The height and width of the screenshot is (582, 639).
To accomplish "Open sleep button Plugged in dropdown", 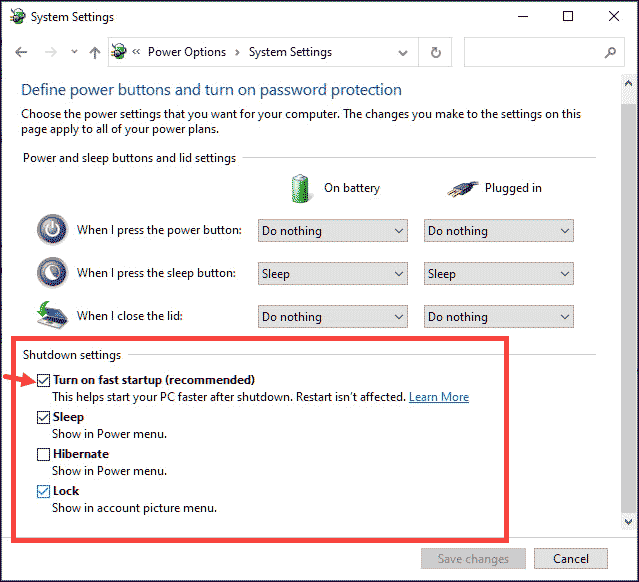I will [499, 274].
